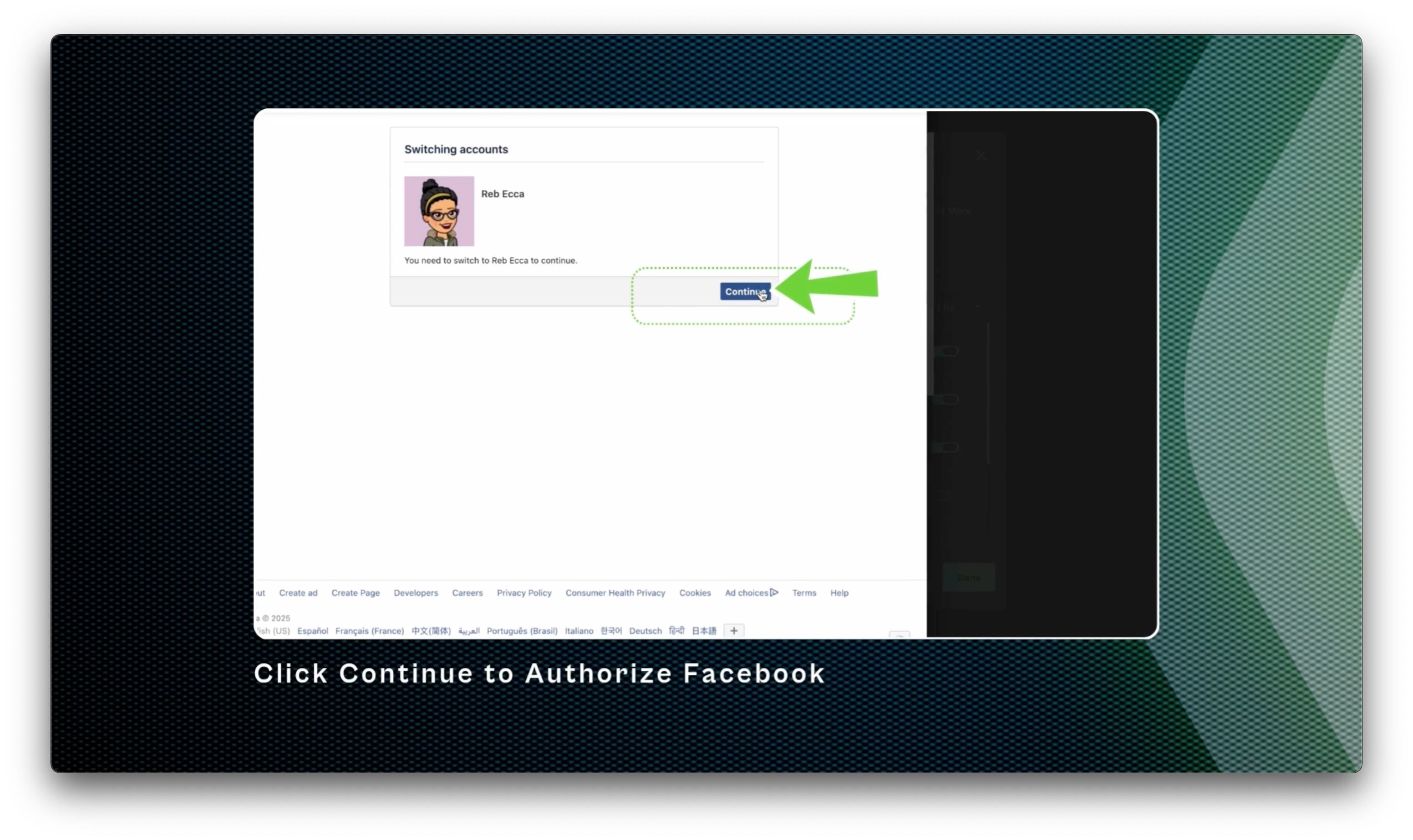The width and height of the screenshot is (1413, 840).
Task: Switch language to Português (Brasil)
Action: pos(522,631)
